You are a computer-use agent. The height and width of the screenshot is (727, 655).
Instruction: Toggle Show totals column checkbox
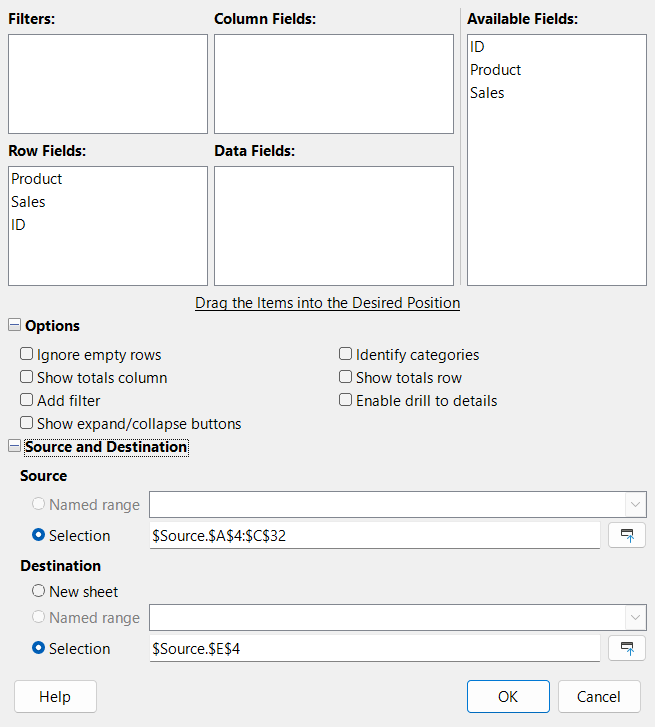pyautogui.click(x=27, y=377)
